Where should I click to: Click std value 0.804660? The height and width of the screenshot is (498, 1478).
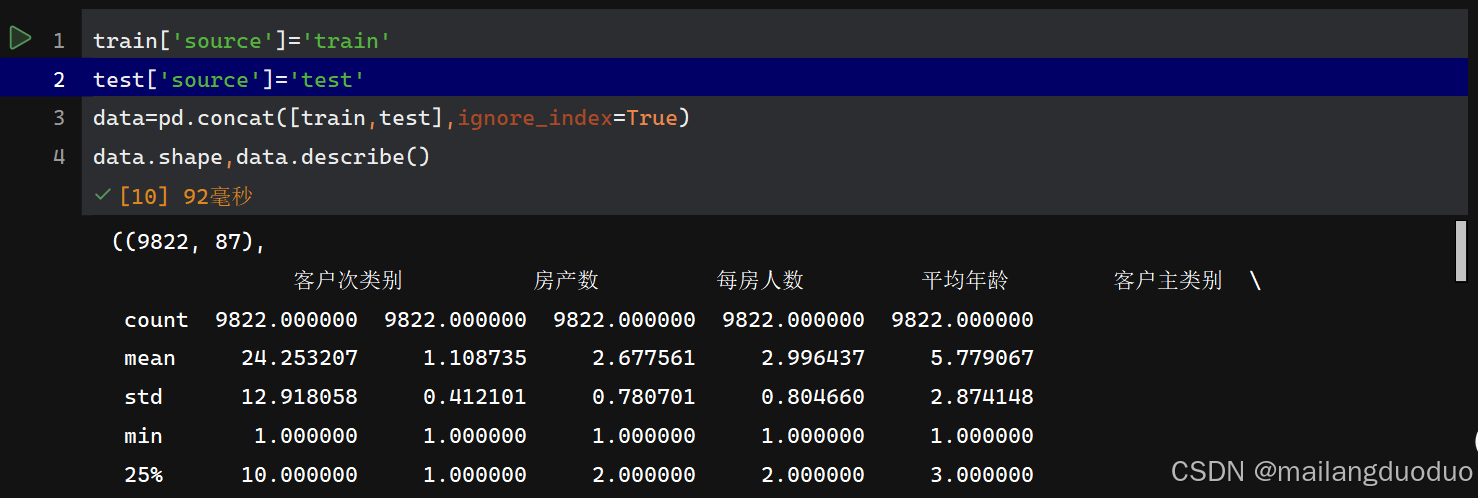[813, 397]
